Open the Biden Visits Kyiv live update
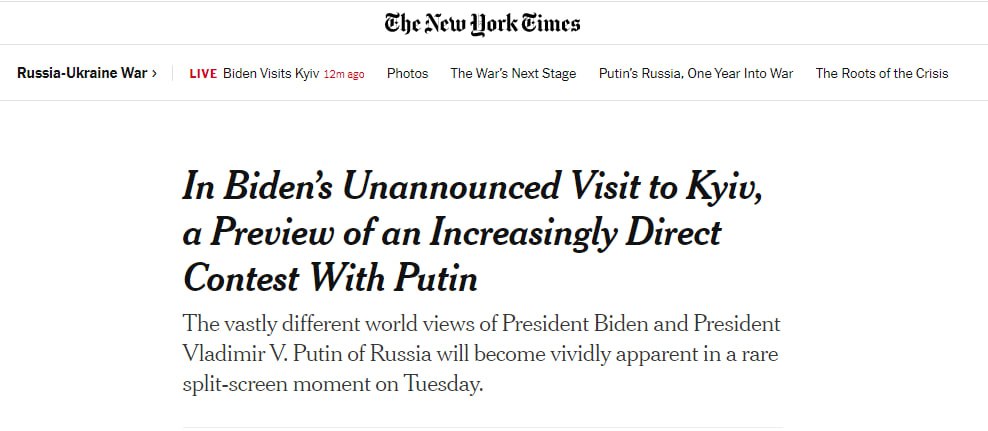 click(x=271, y=73)
